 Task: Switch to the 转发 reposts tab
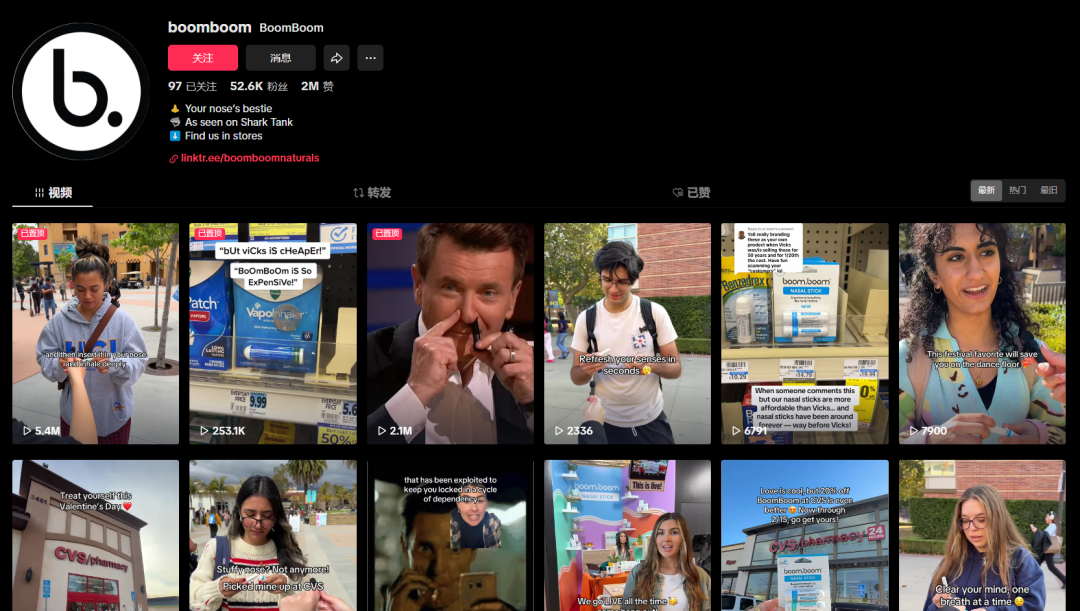click(x=372, y=193)
